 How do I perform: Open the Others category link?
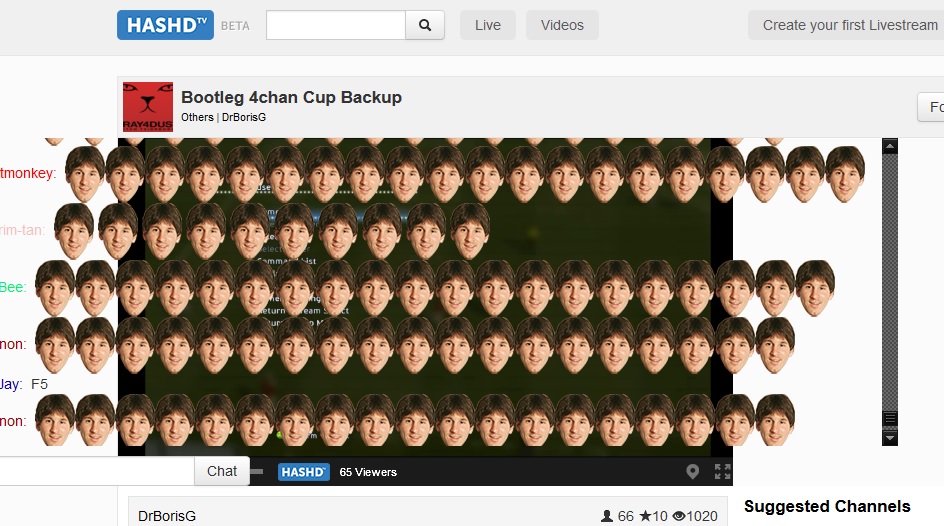pyautogui.click(x=197, y=117)
